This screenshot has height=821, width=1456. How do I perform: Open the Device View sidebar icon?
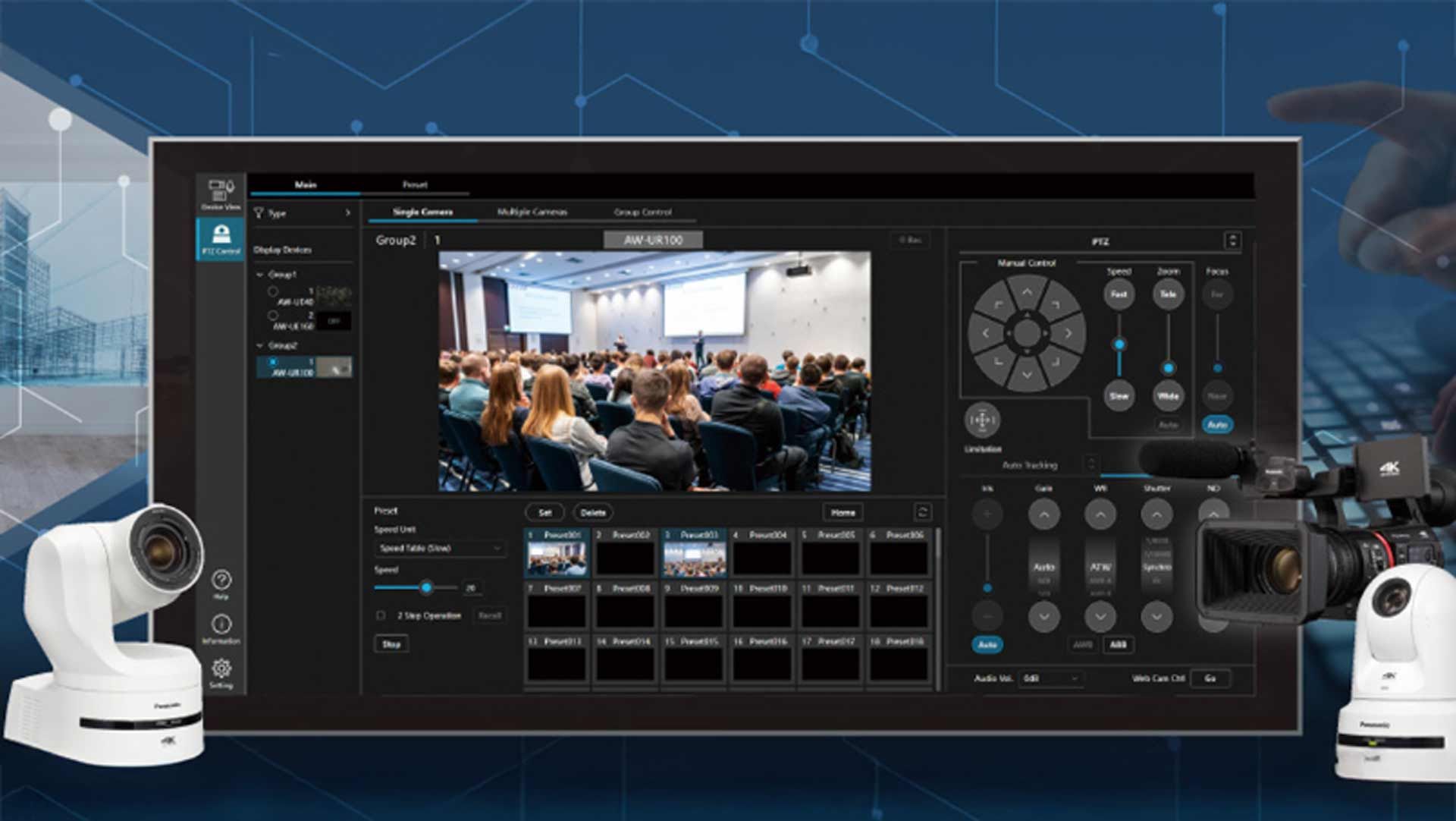[x=221, y=193]
